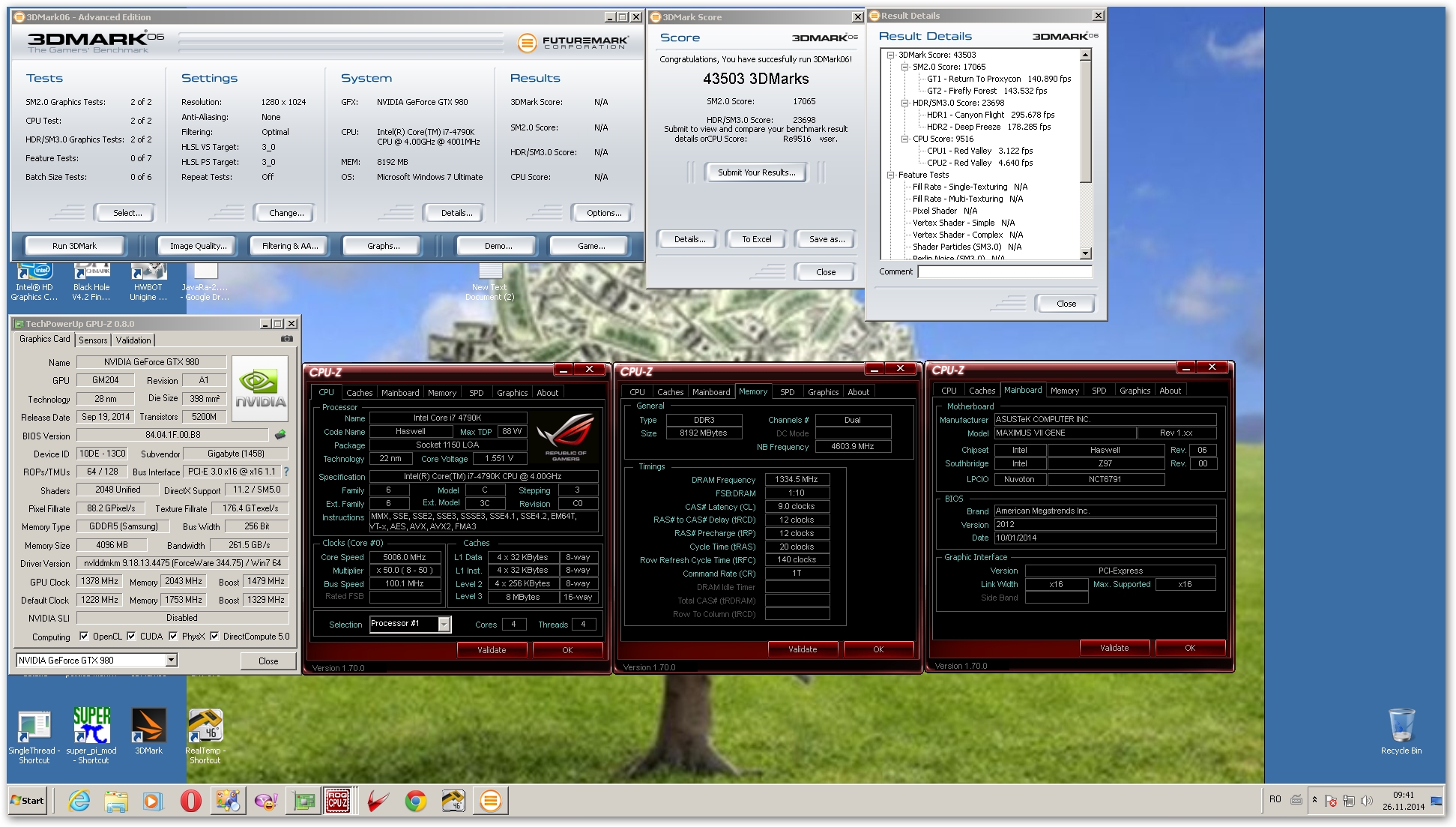Open Black Hole V4.2 desktop icon
1456x827 pixels.
click(91, 281)
